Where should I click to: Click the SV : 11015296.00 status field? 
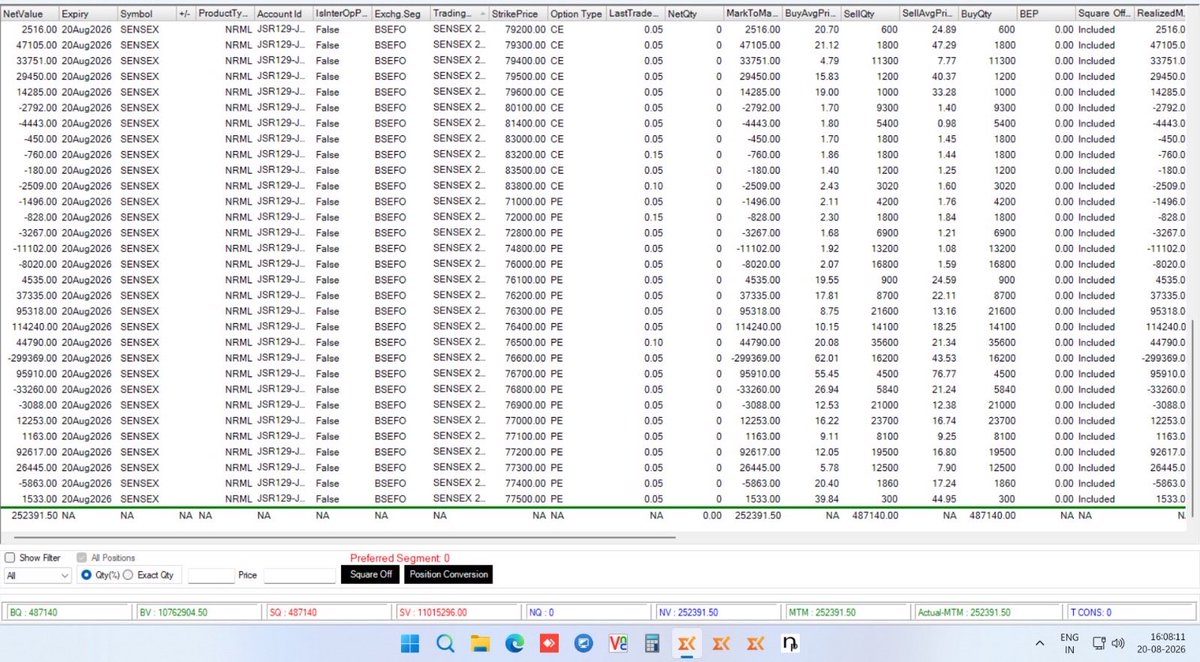point(458,612)
